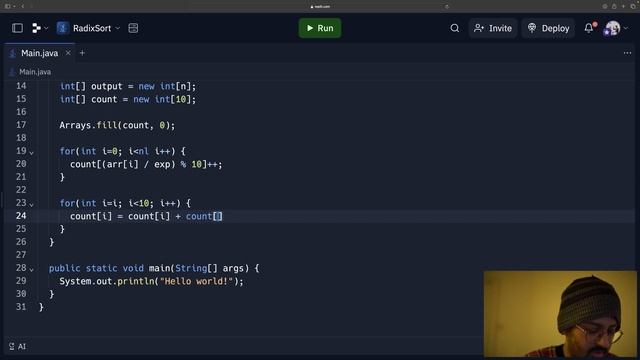The height and width of the screenshot is (360, 640).
Task: Open the pane three-dots options menu
Action: coord(627,53)
